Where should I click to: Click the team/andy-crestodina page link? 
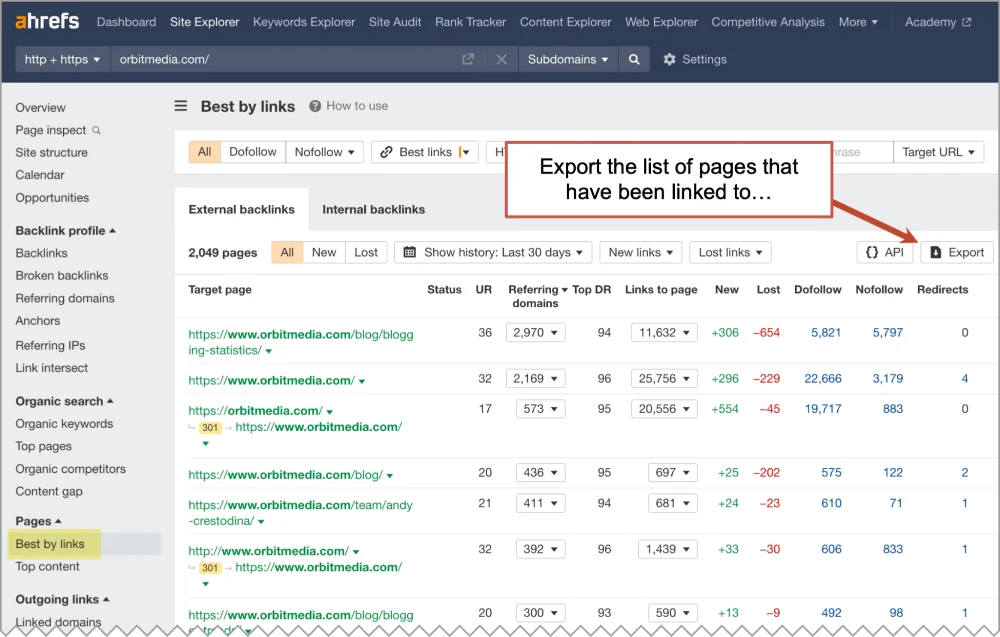click(300, 513)
